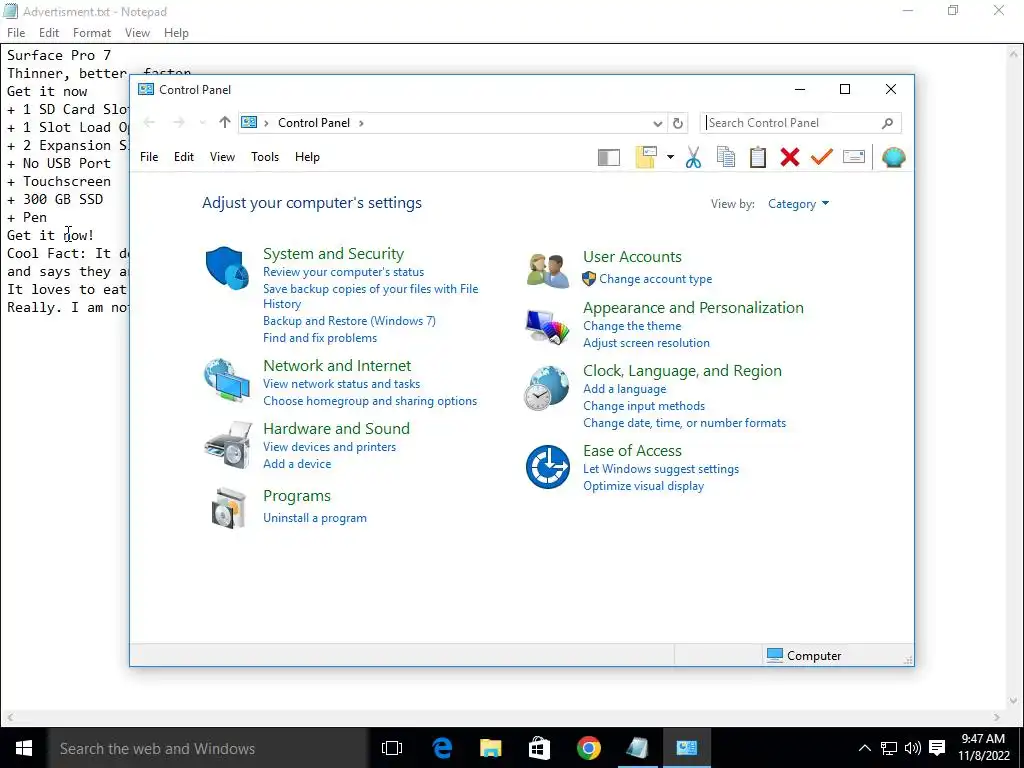Open the Clock, Language, and Region icon

[547, 388]
